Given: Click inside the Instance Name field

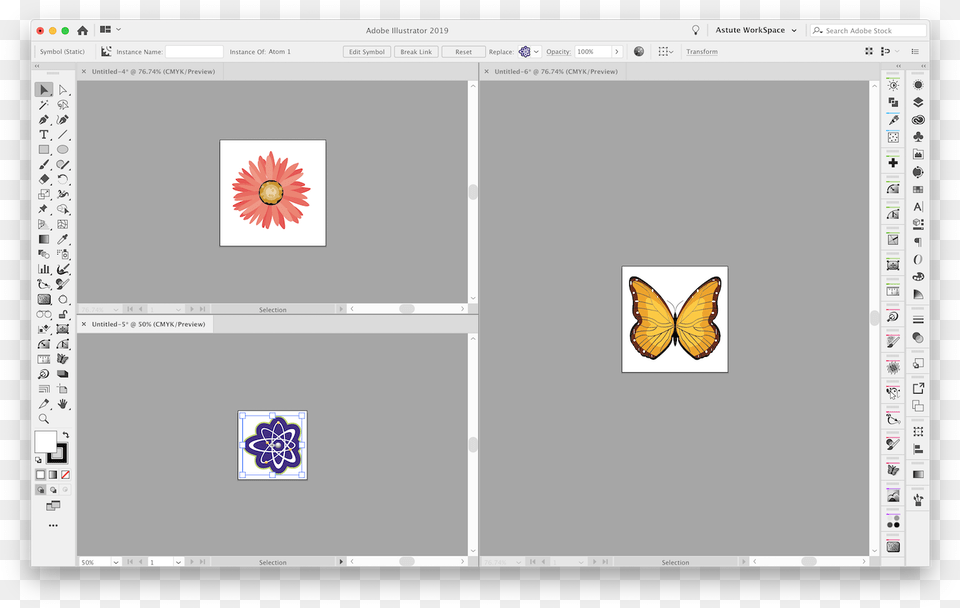Looking at the screenshot, I should pos(193,51).
